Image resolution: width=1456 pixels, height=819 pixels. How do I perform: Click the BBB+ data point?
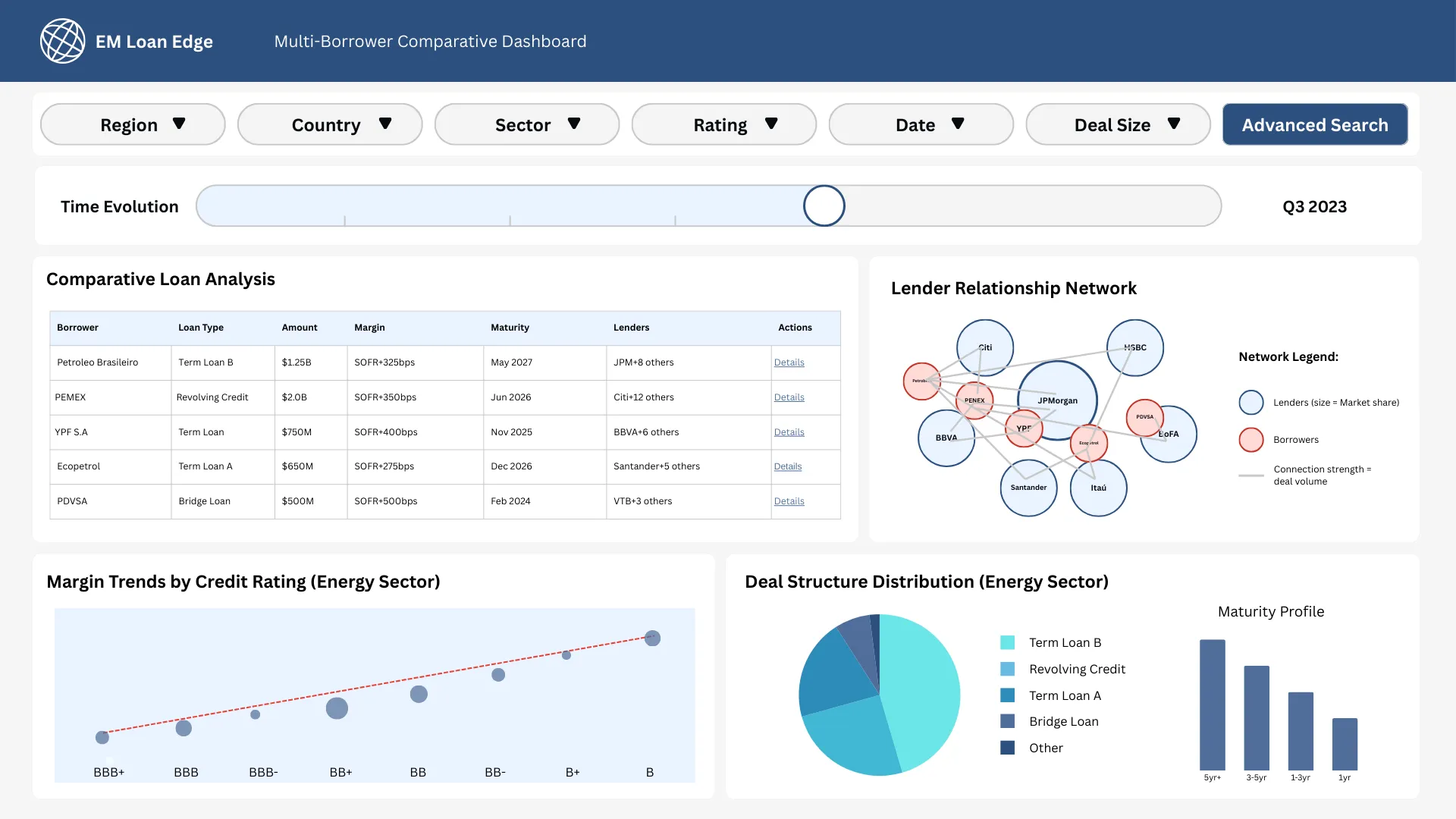tap(102, 737)
